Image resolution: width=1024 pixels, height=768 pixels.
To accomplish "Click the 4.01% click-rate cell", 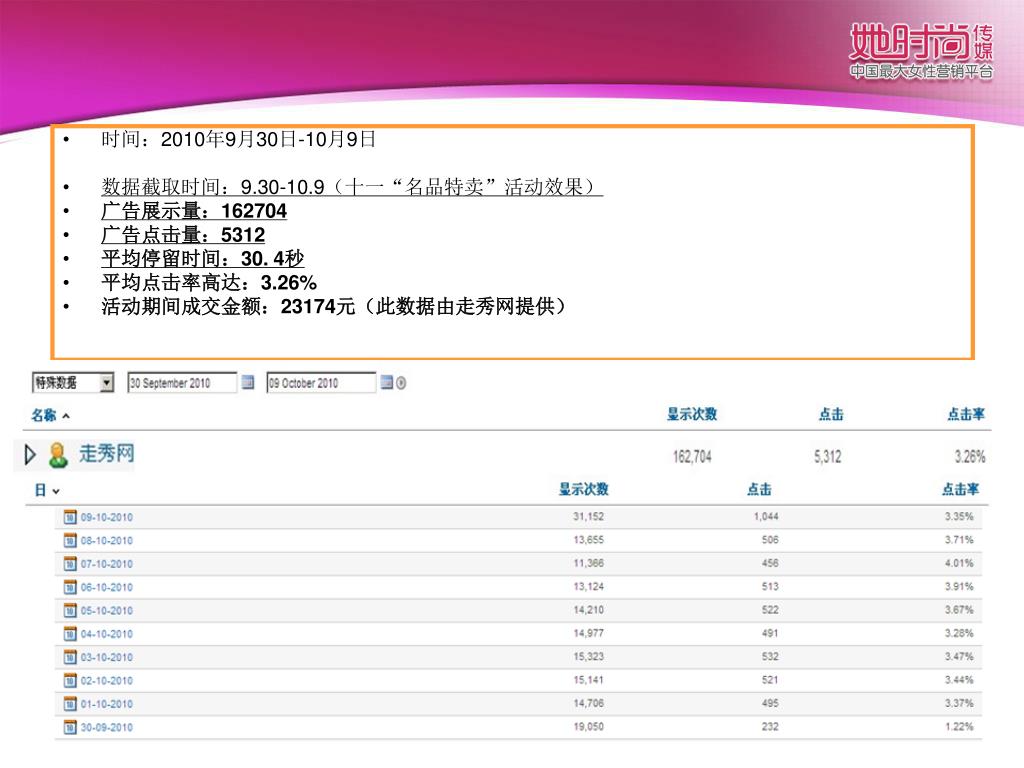I will tap(959, 563).
